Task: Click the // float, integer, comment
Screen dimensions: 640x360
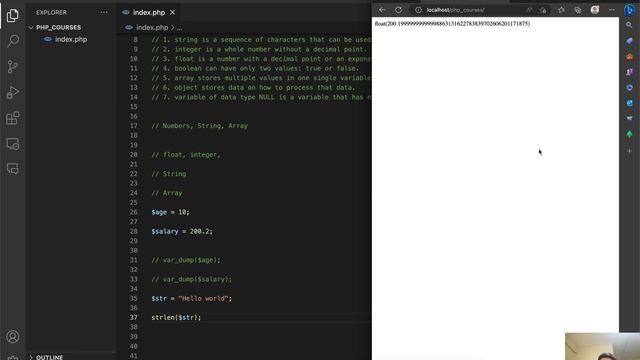Action: tap(186, 155)
